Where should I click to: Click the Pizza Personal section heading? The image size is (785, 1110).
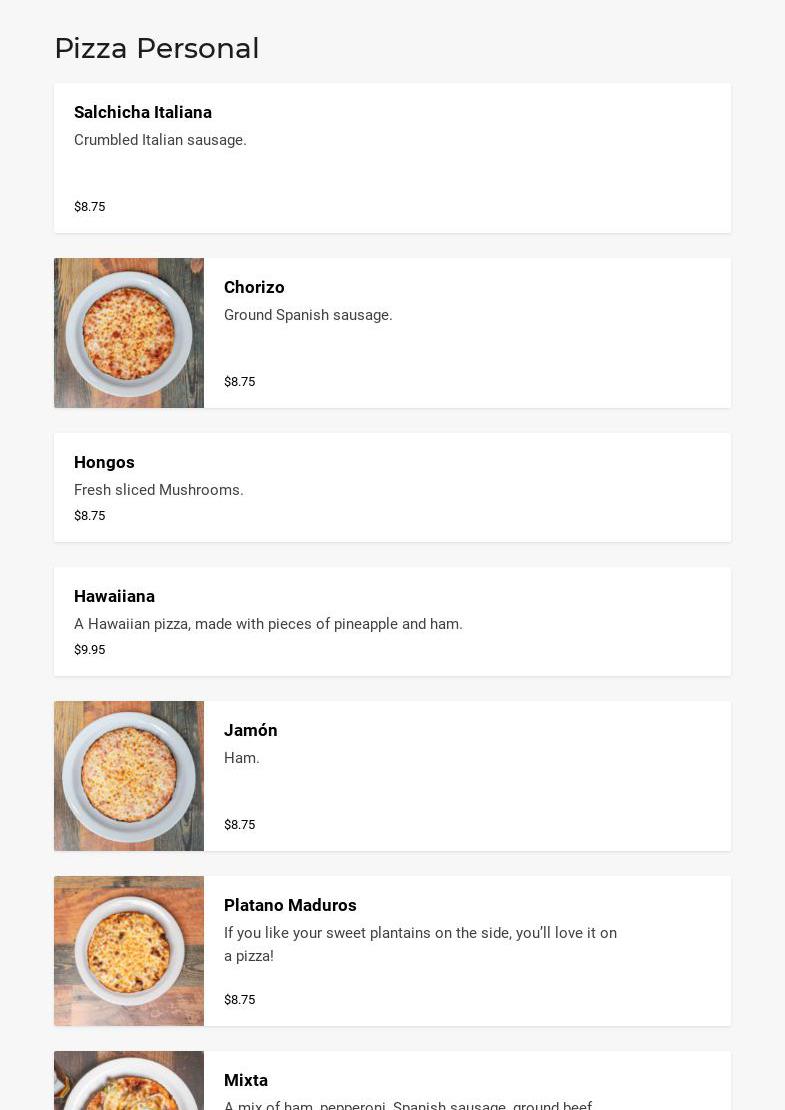pos(157,48)
